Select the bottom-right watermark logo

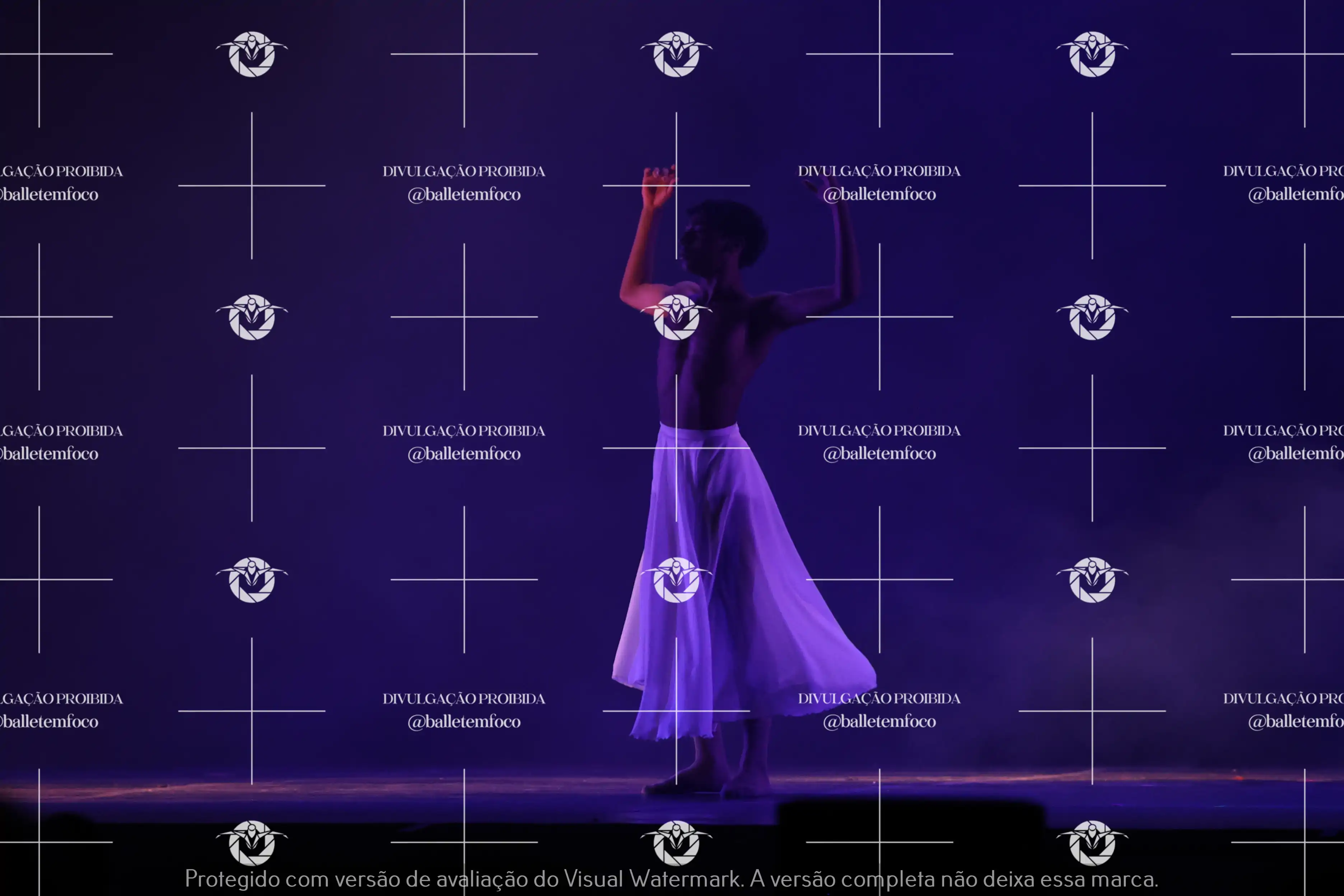(1092, 843)
